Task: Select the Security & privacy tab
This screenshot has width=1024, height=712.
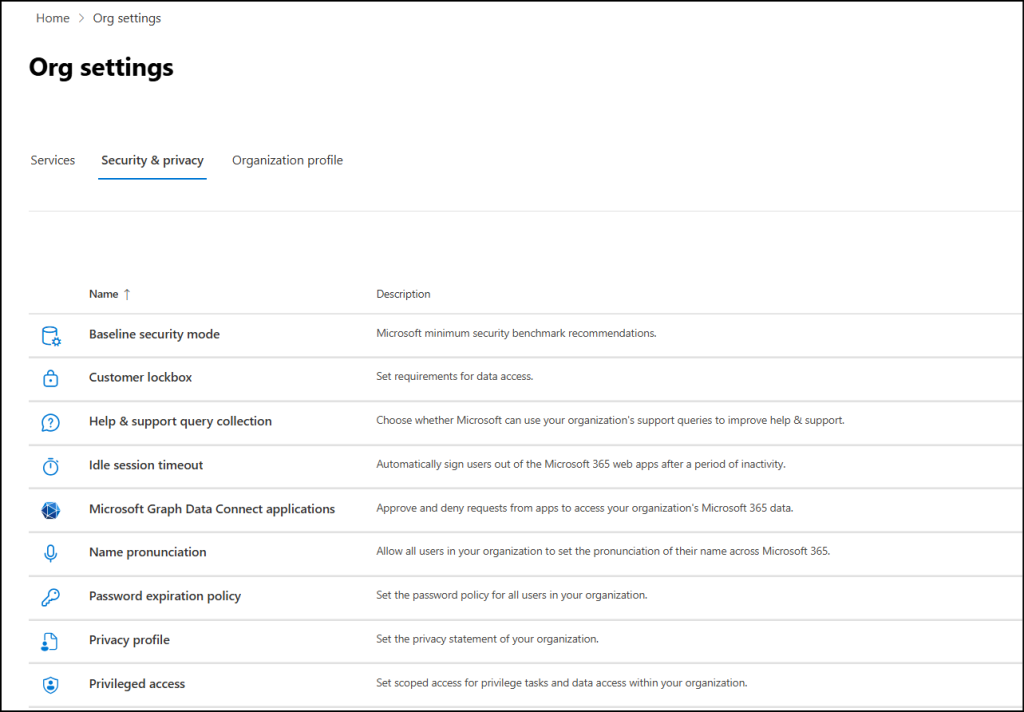Action: [152, 160]
